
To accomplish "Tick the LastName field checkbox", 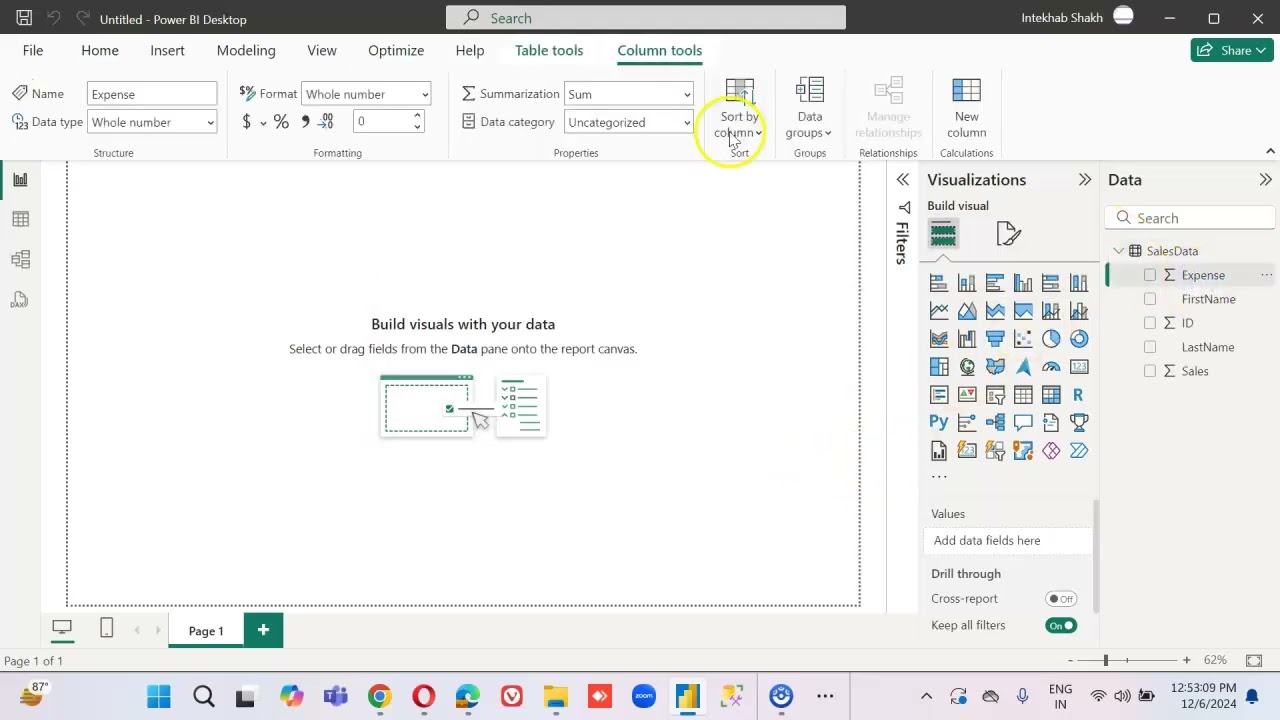I will (1150, 347).
